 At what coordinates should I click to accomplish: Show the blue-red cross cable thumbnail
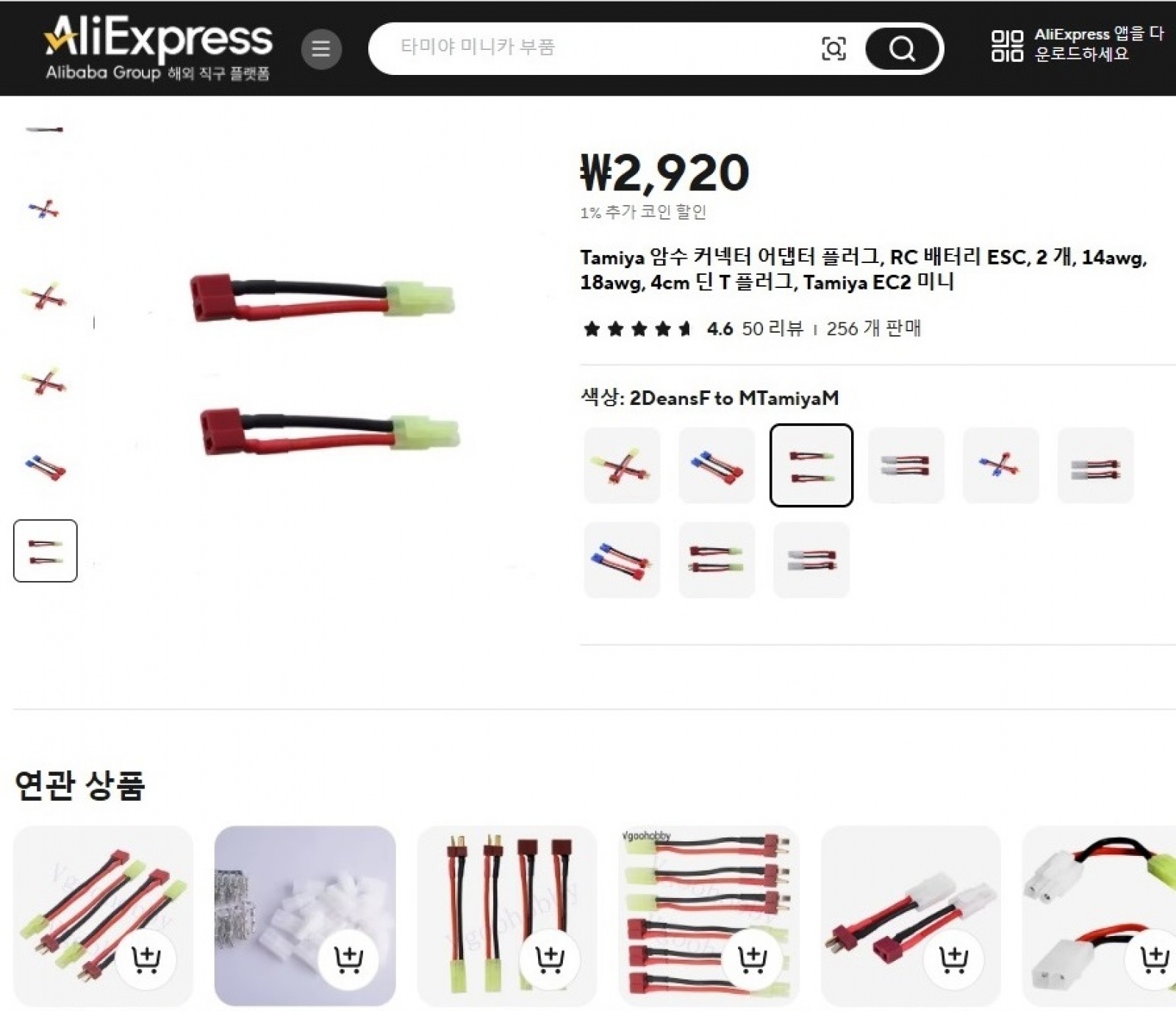coord(45,210)
